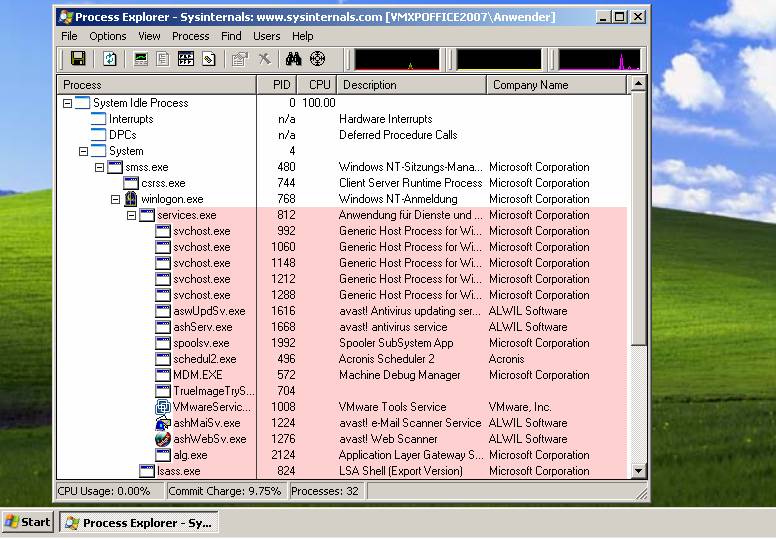
Task: Click the Properties toolbar icon
Action: coord(240,59)
